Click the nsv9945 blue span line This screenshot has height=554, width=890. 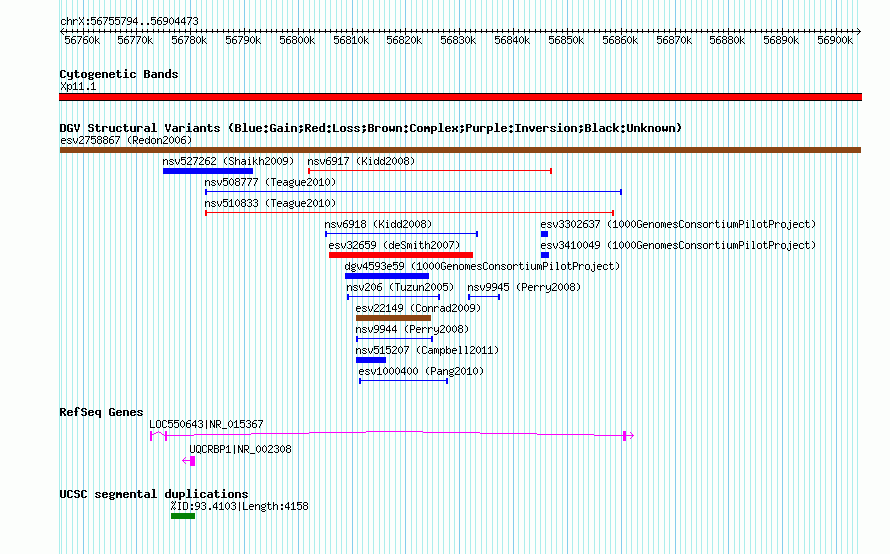pyautogui.click(x=484, y=297)
